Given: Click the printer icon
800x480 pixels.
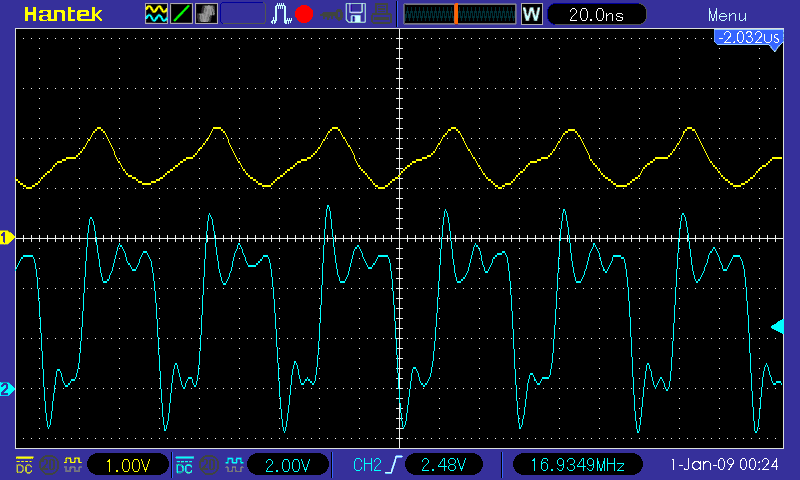Looking at the screenshot, I should [x=381, y=14].
